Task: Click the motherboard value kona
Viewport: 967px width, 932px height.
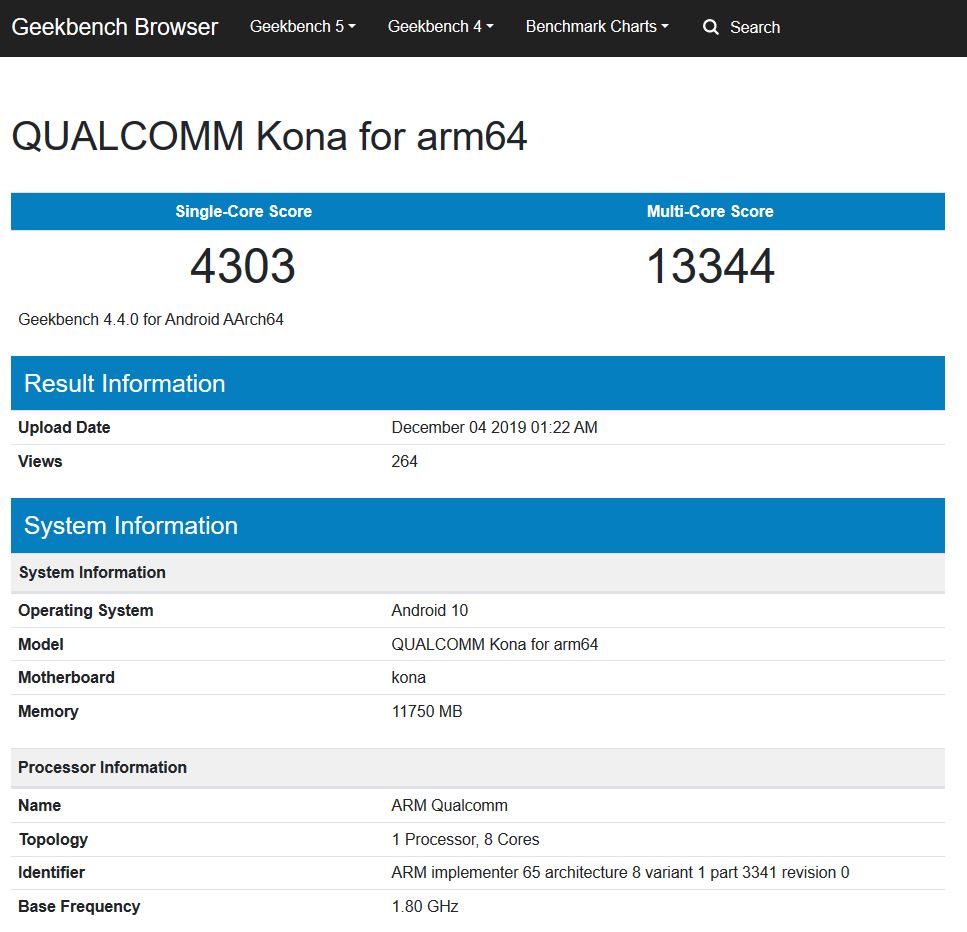Action: coord(408,677)
